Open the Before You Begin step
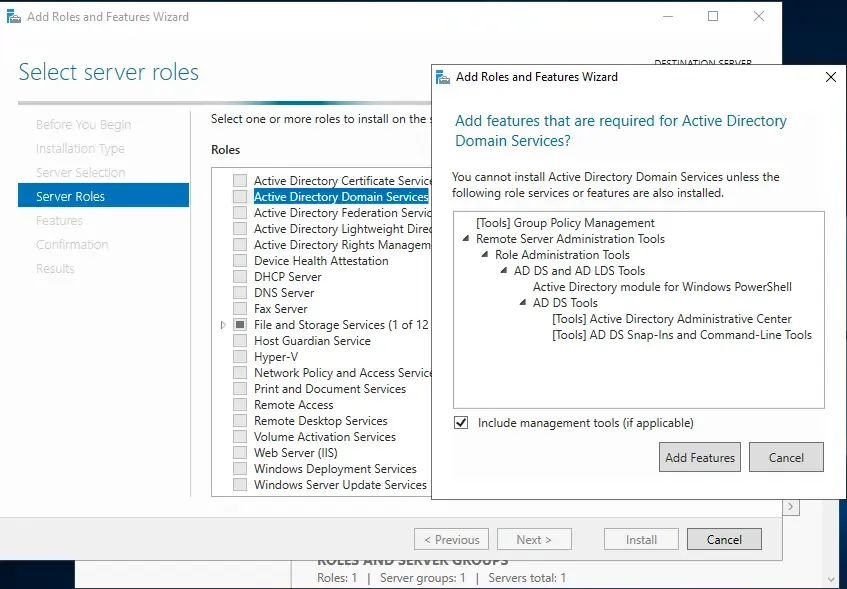847x589 pixels. point(83,124)
